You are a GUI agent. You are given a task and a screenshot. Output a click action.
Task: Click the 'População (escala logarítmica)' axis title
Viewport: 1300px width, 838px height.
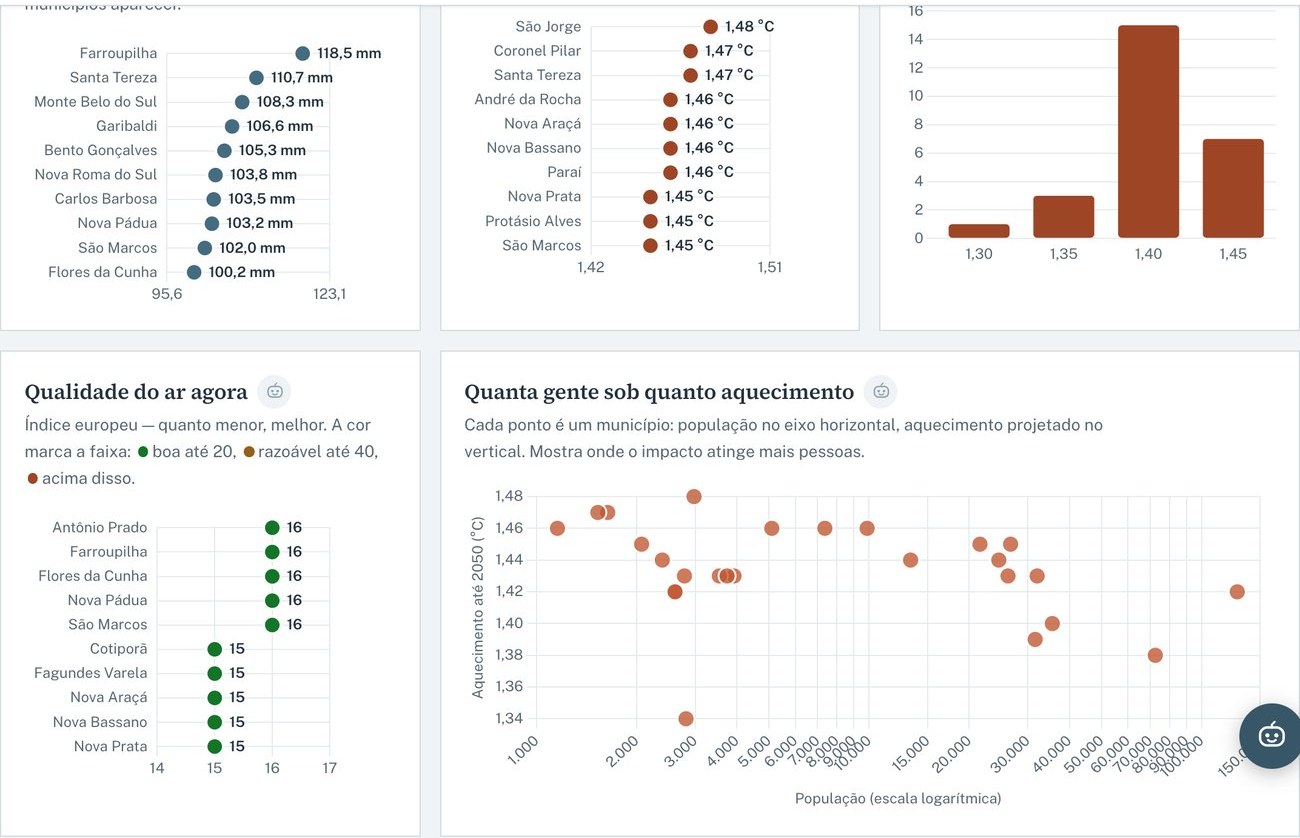pos(898,798)
